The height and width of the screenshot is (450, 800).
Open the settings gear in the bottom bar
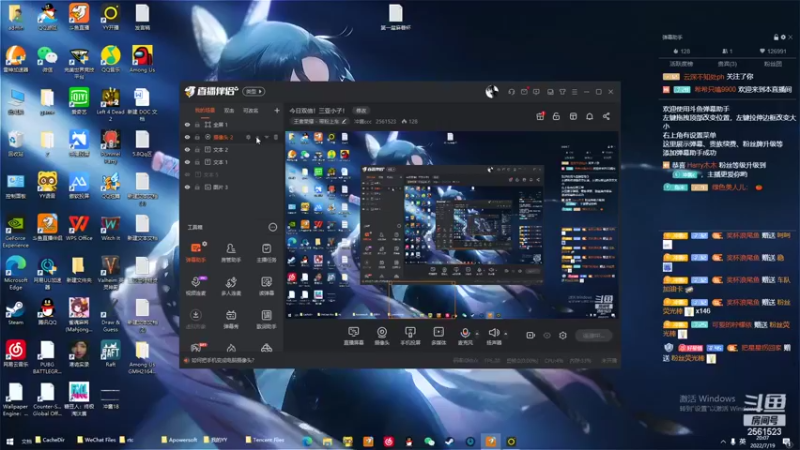coord(563,335)
